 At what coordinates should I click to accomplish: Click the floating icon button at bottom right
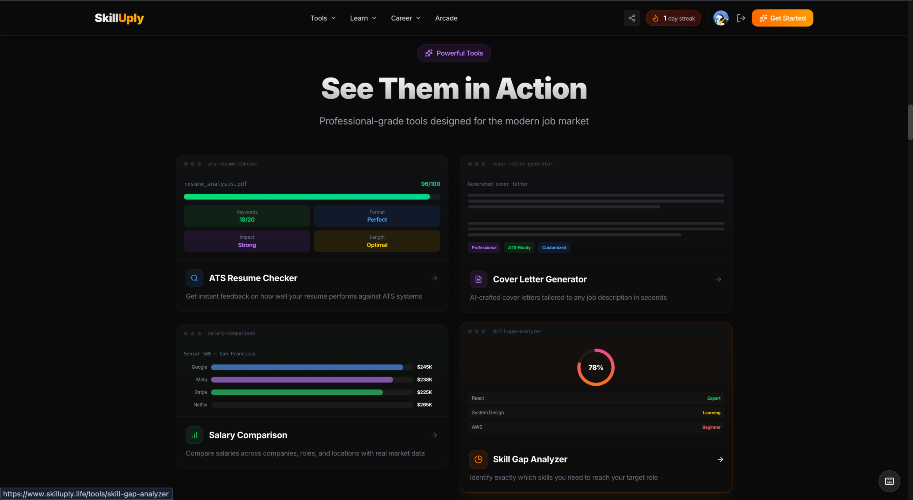[889, 481]
